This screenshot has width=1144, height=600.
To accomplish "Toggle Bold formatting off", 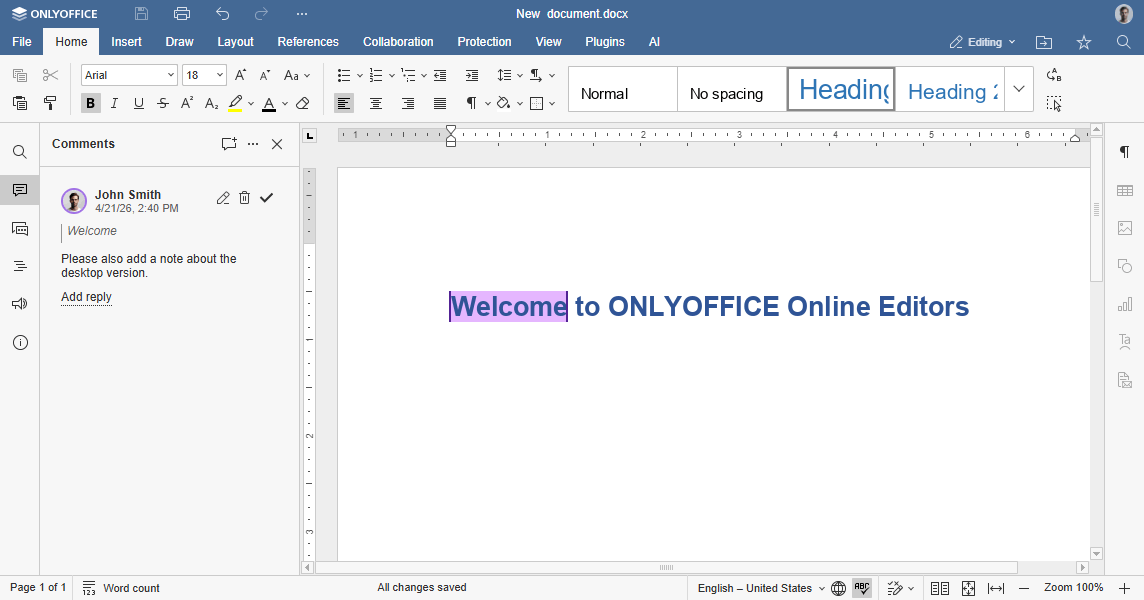I will tap(91, 103).
